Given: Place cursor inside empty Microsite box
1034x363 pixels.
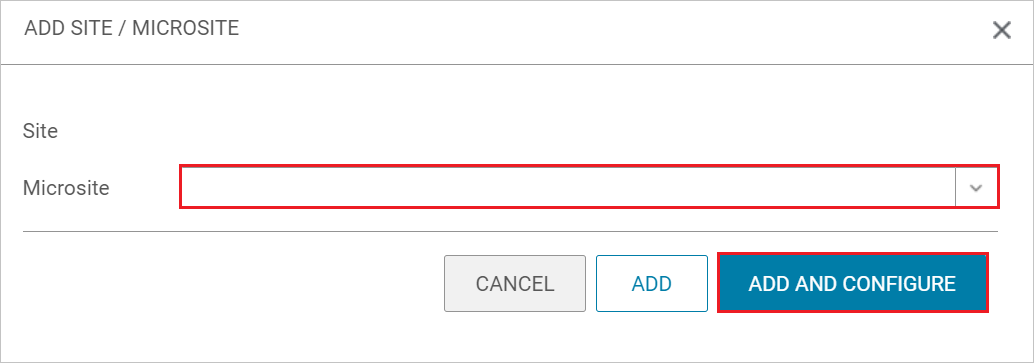Looking at the screenshot, I should [568, 187].
